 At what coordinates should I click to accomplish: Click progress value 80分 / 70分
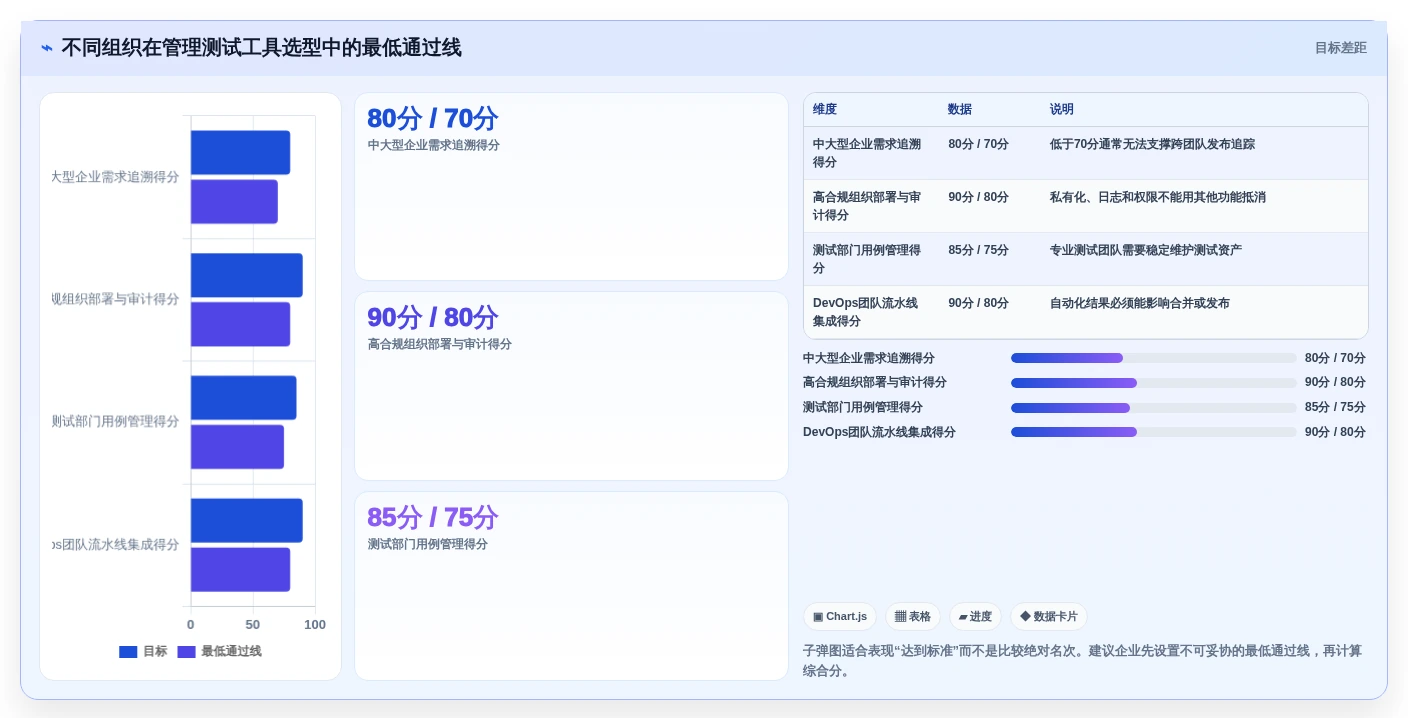click(x=1335, y=358)
